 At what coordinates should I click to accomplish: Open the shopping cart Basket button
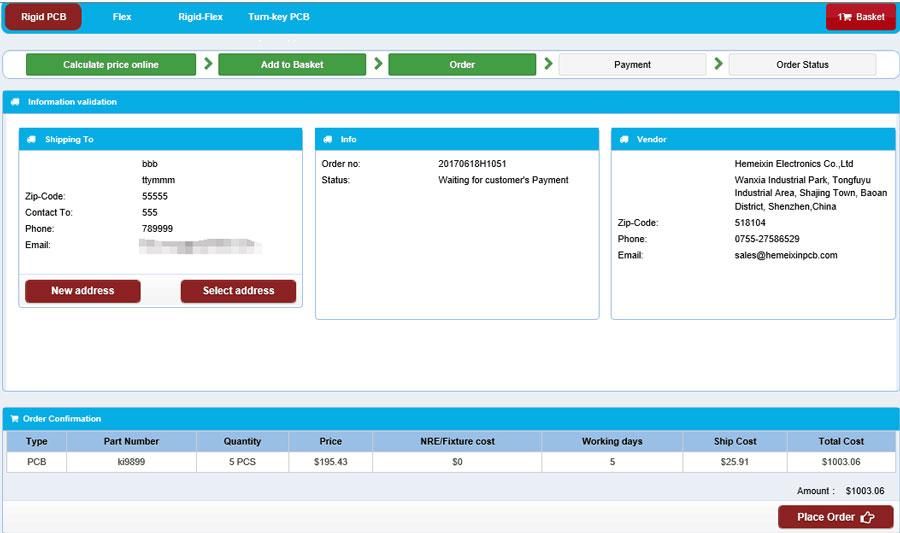(860, 17)
